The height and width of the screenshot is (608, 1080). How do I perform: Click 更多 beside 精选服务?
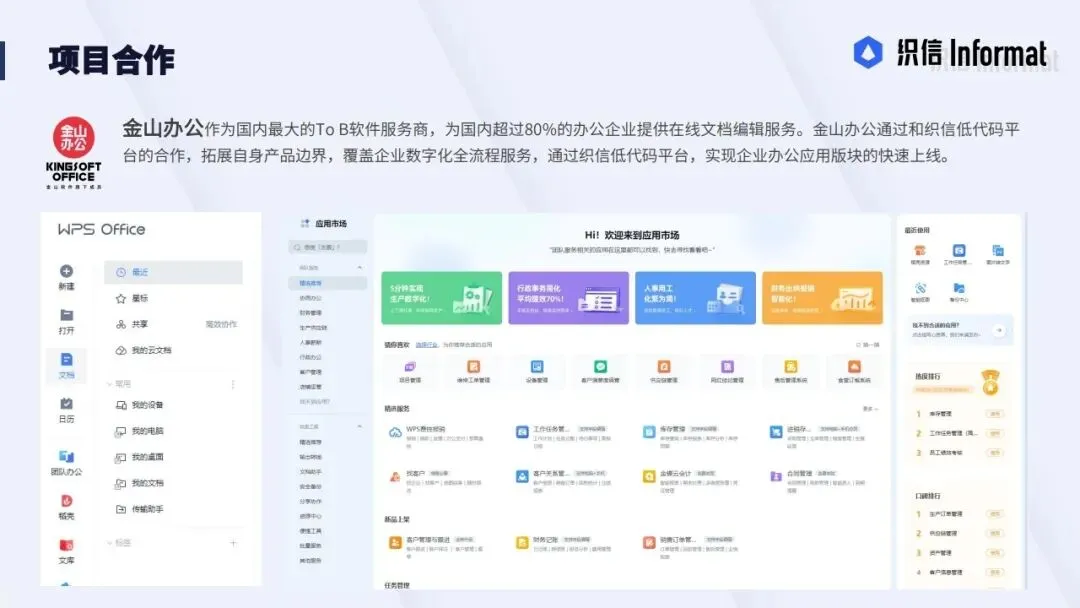tap(870, 409)
